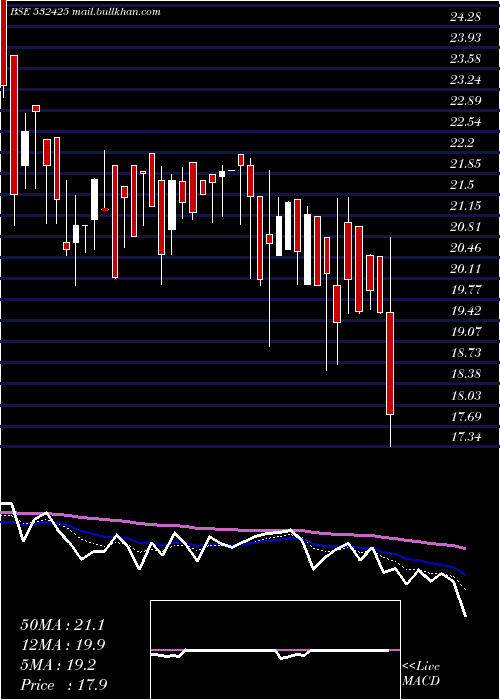500x700 pixels.
Task: Click the 17.69 price axis label
Action: click(465, 417)
